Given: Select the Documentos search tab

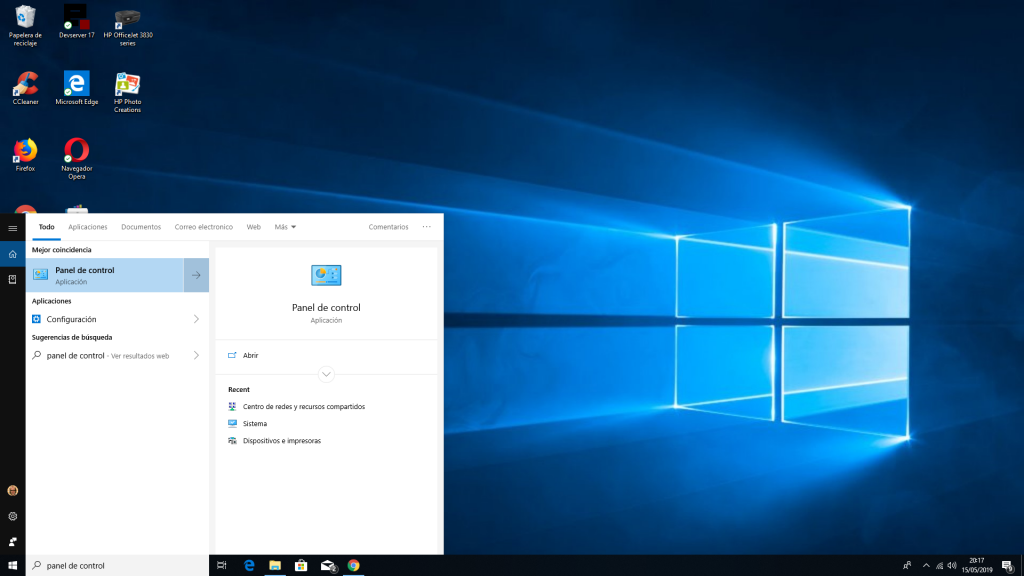Looking at the screenshot, I should pyautogui.click(x=141, y=227).
